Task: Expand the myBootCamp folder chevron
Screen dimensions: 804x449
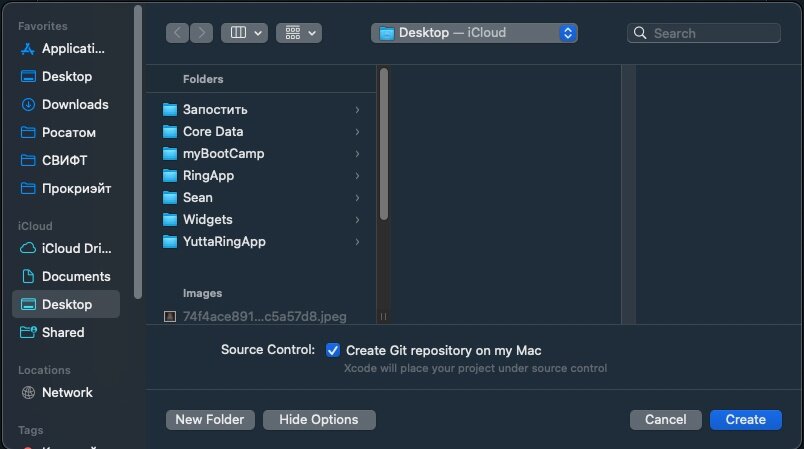Action: tap(357, 154)
